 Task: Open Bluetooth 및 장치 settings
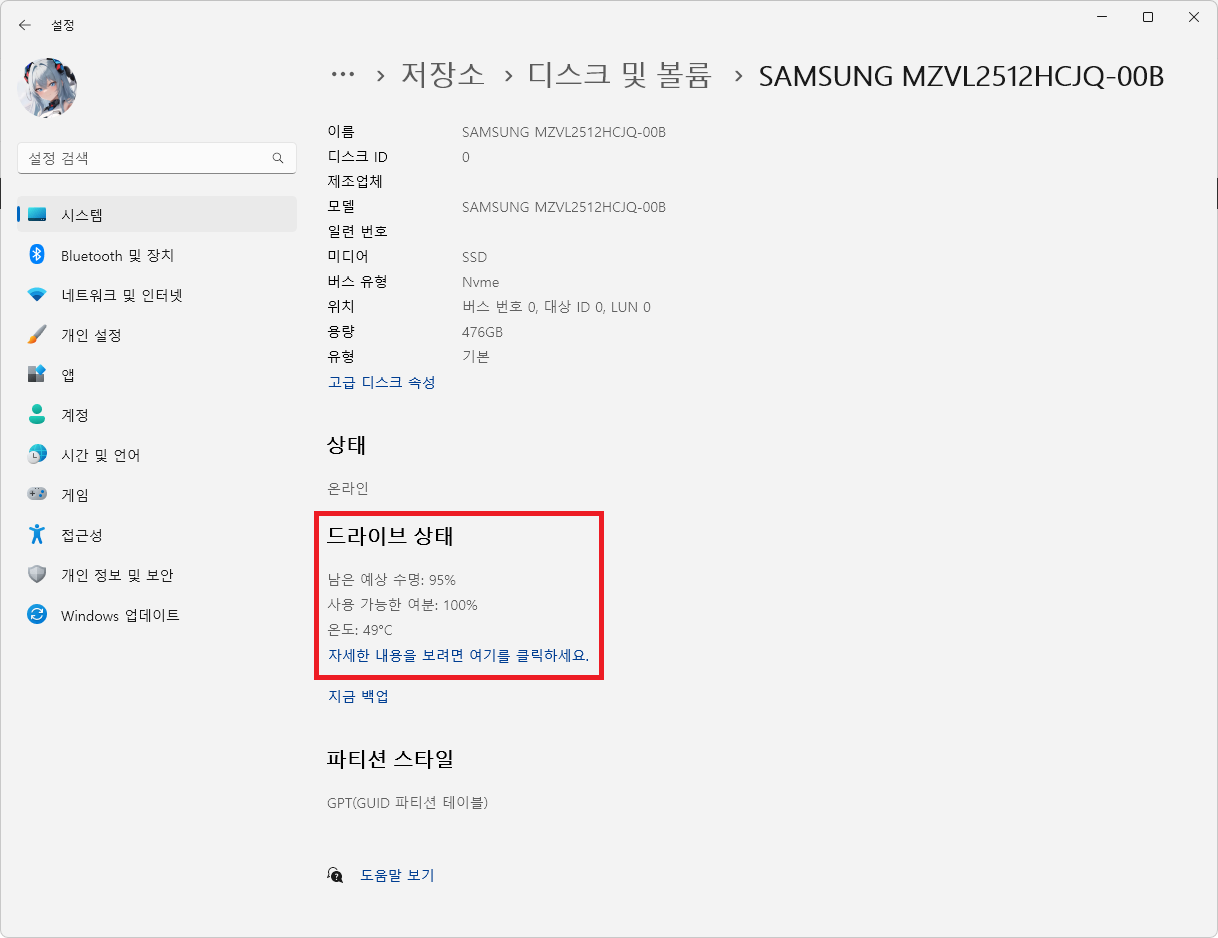pyautogui.click(x=157, y=255)
